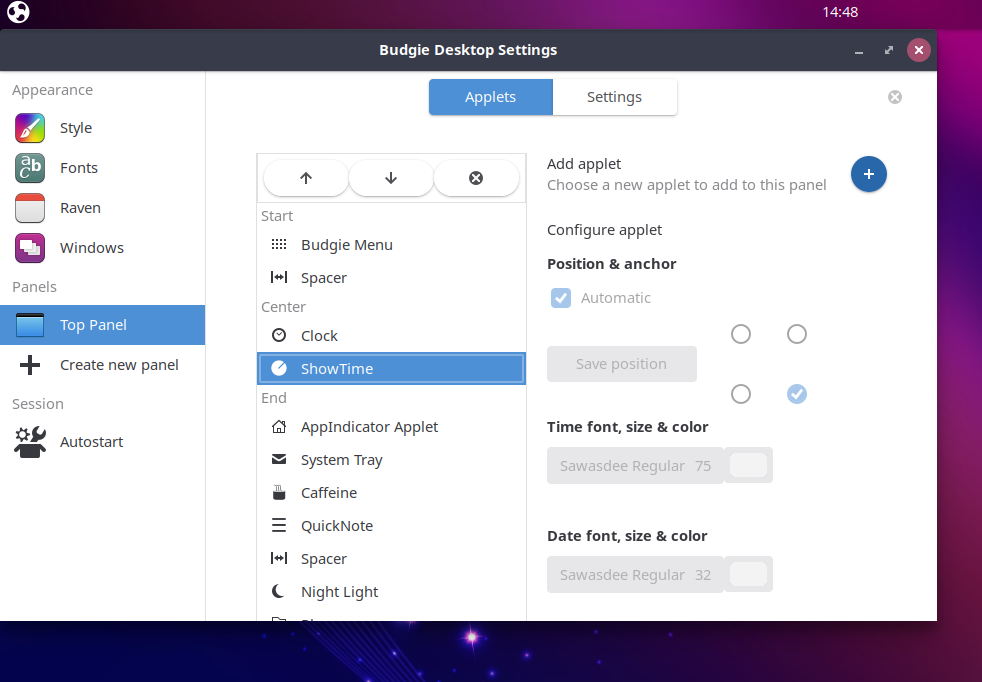Remove the selected applet with the X button
The height and width of the screenshot is (682, 982).
point(476,178)
